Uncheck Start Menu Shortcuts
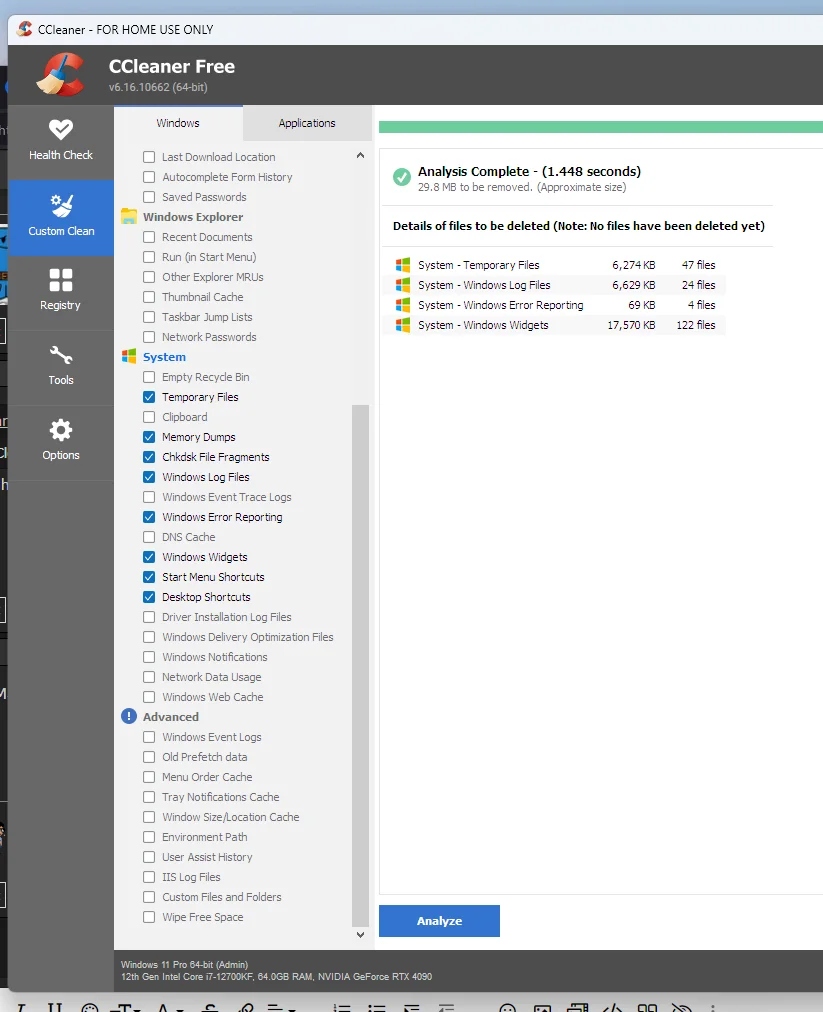Screen dimensions: 823x1012 pos(149,577)
